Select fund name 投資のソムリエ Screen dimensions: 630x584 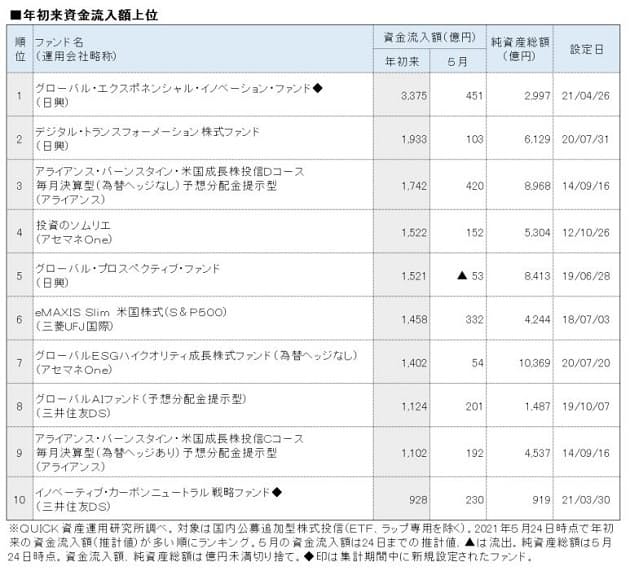(x=73, y=225)
